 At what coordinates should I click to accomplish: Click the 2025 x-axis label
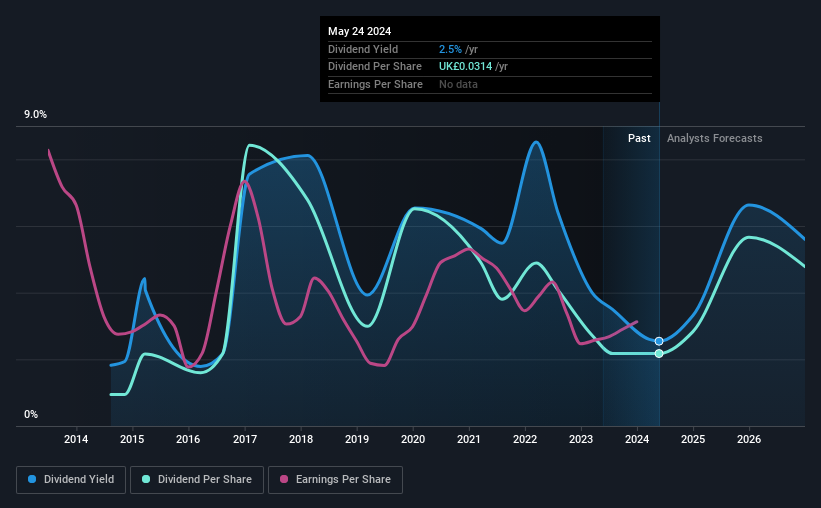693,439
